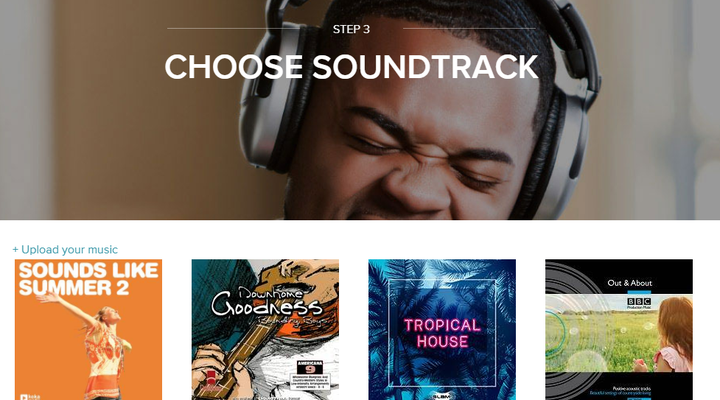Click the Sounds Like Summer 2 title text

(x=88, y=279)
